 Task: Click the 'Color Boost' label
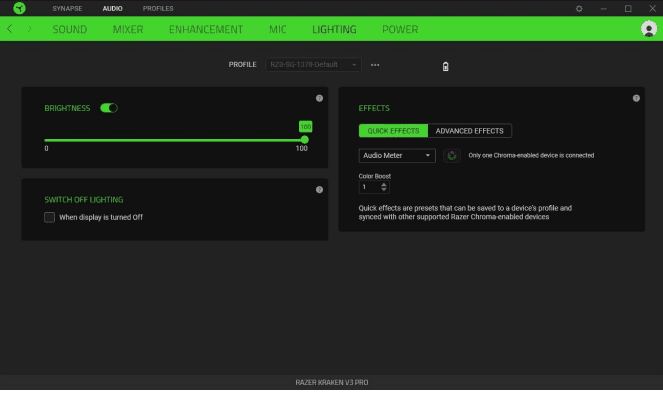[375, 176]
